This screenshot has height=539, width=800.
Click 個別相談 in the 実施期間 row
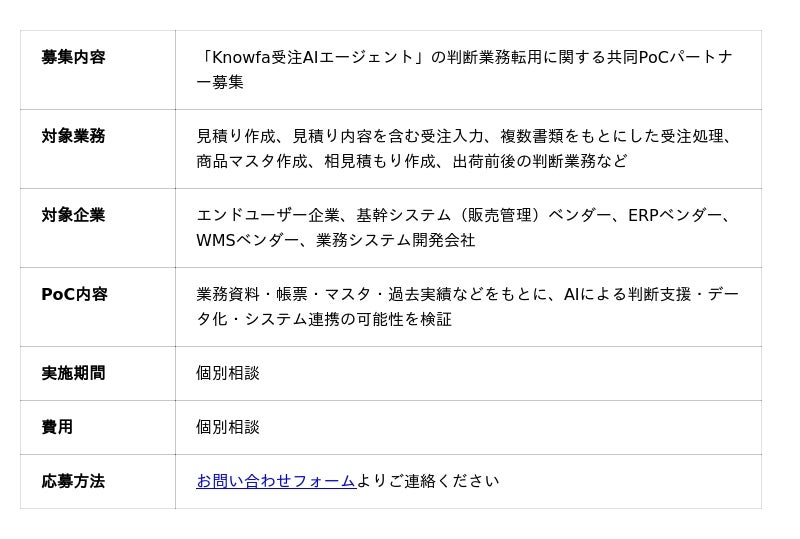point(228,373)
